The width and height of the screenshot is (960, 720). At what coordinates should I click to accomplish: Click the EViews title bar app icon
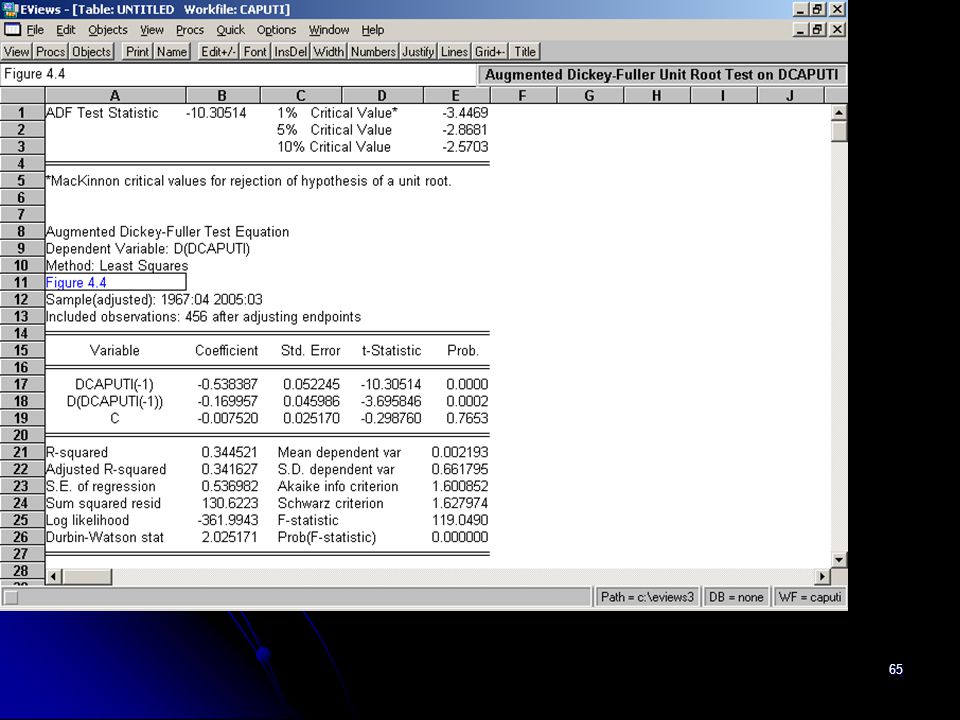click(x=10, y=9)
